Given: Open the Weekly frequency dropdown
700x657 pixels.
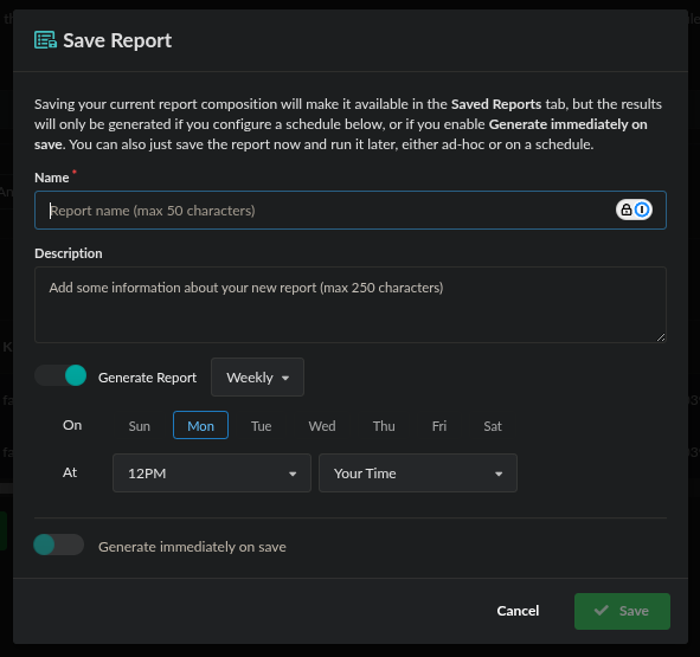Looking at the screenshot, I should [x=257, y=377].
